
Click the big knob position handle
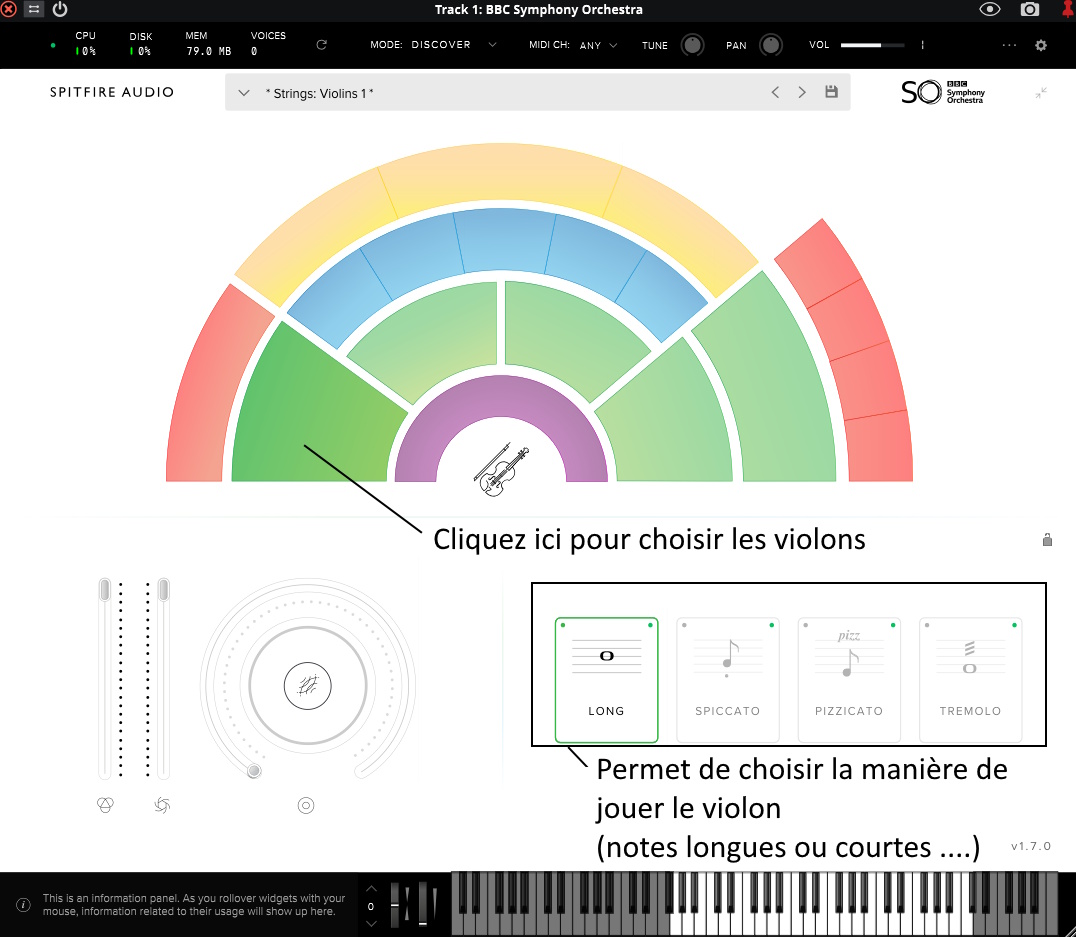[254, 771]
